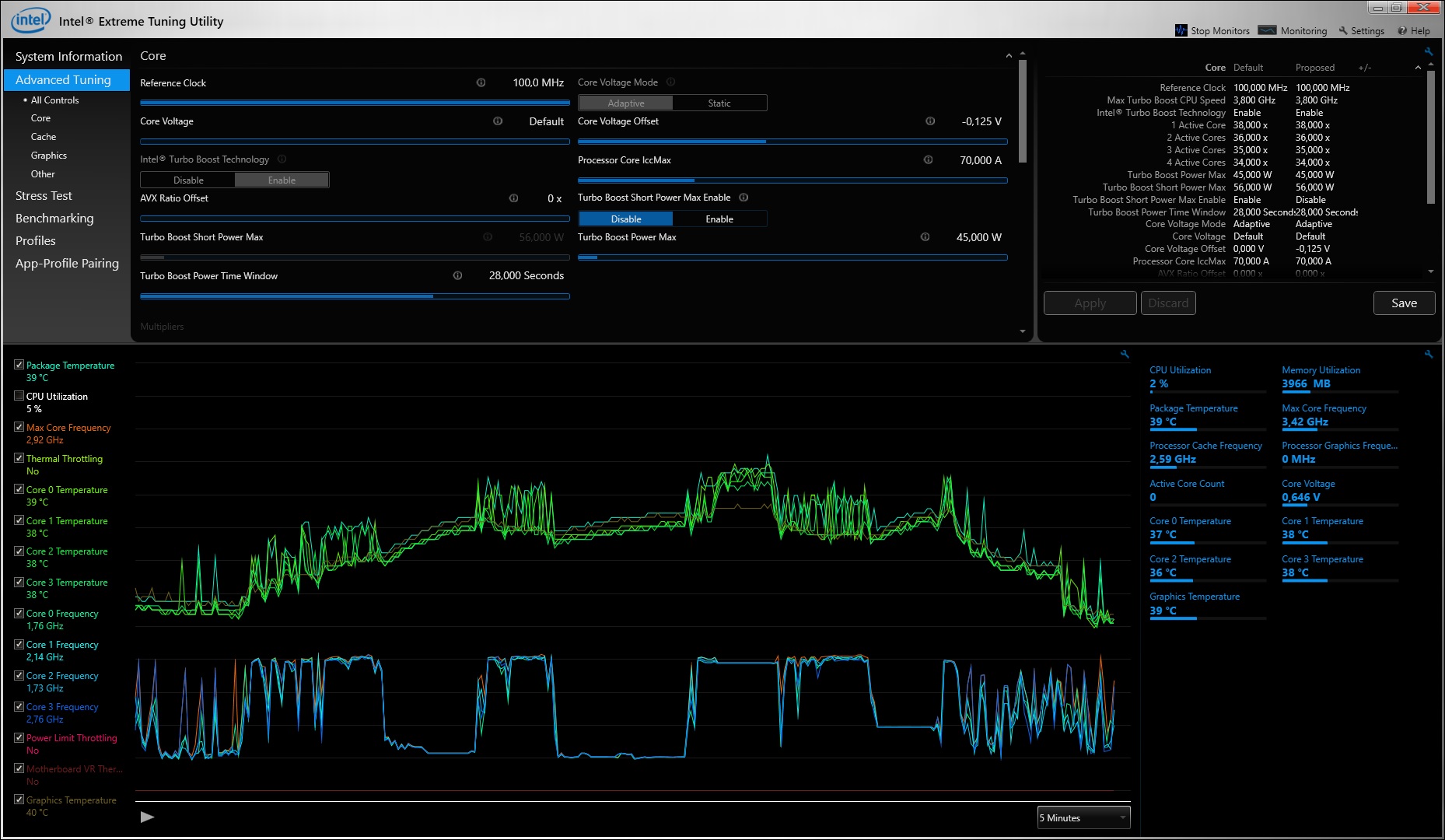
Task: Toggle Graphics Temperature checkbox
Action: [19, 800]
